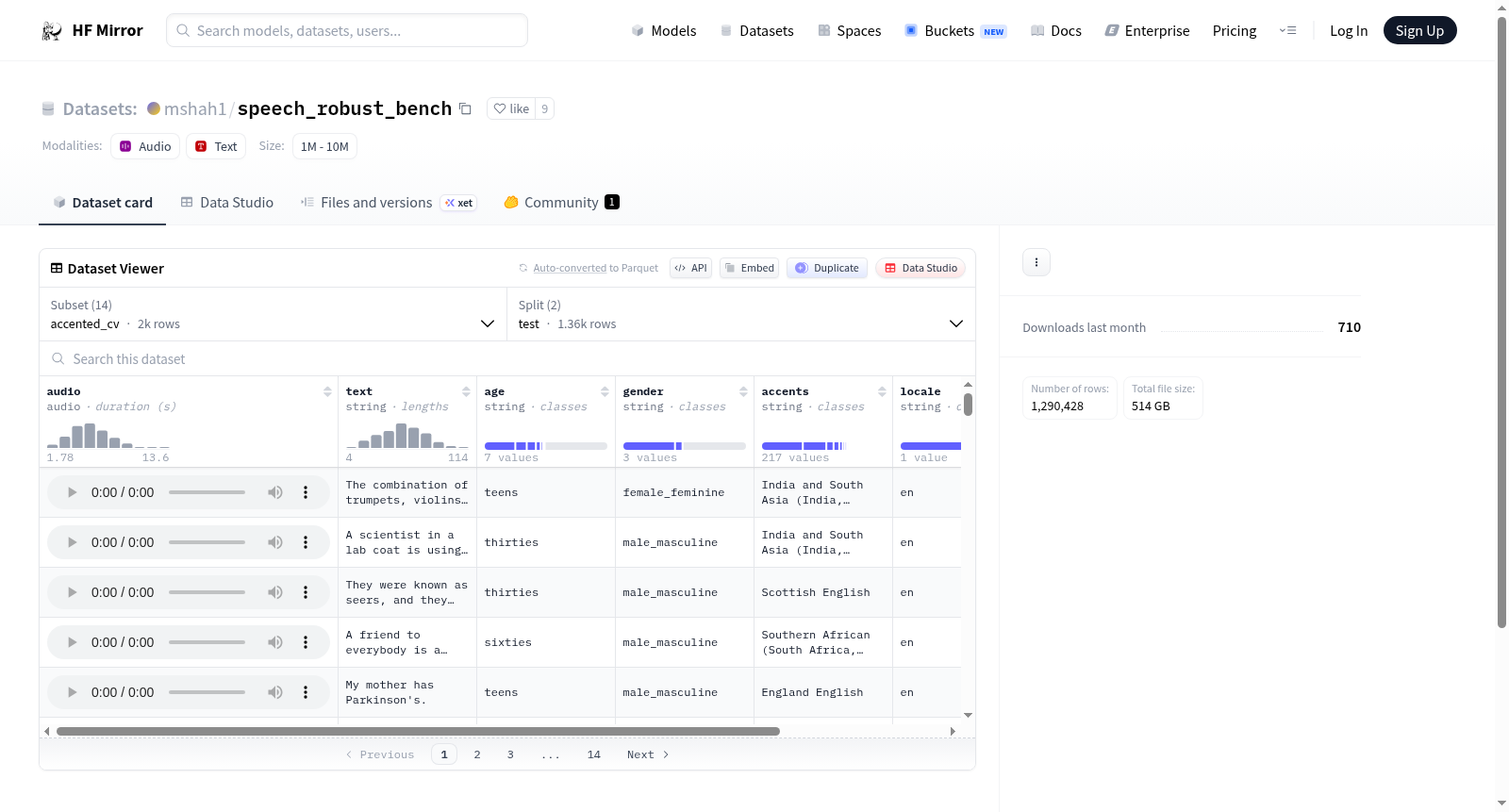
Task: Sort the accents column
Action: tap(882, 391)
